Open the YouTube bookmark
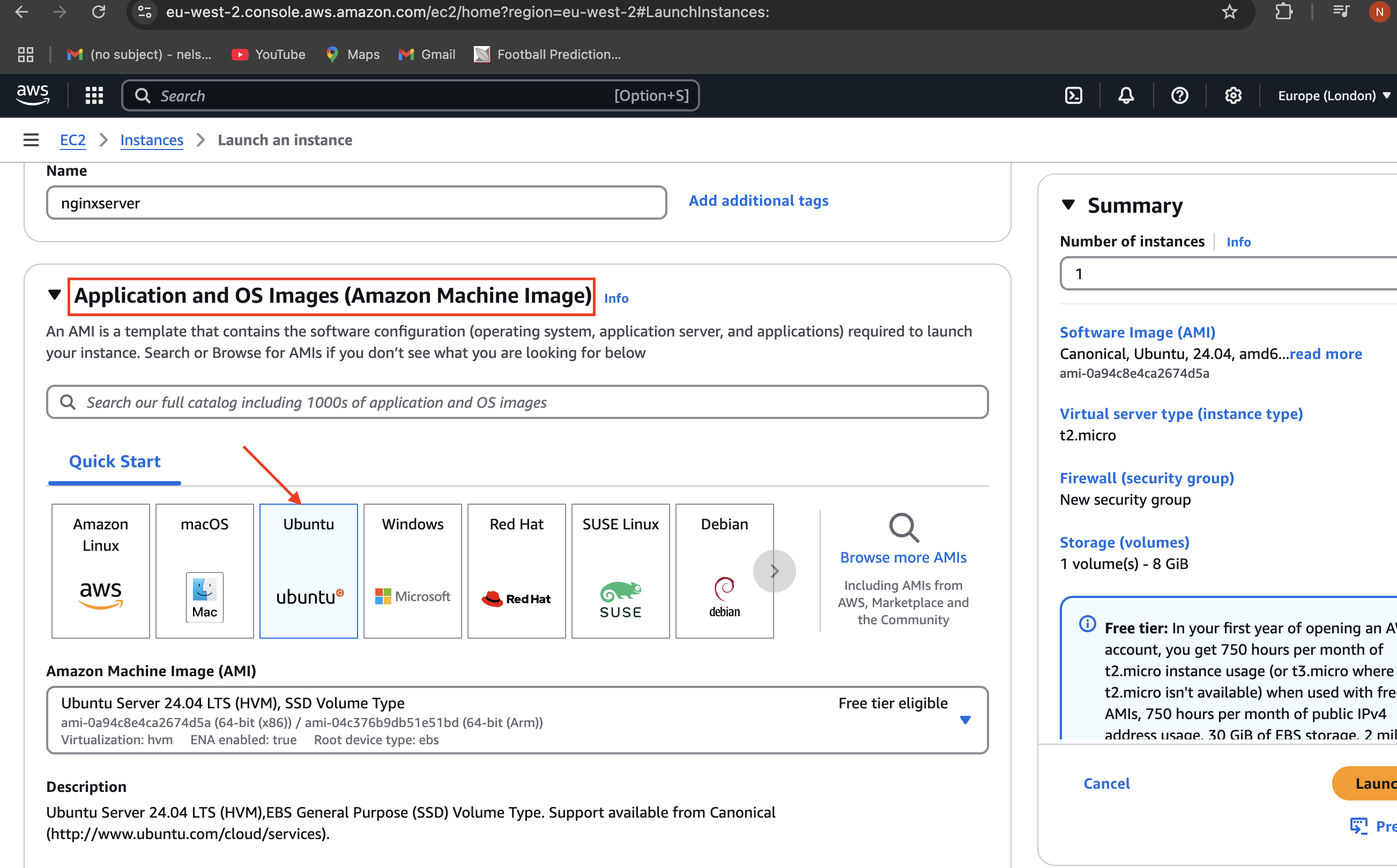The image size is (1397, 868). (268, 55)
